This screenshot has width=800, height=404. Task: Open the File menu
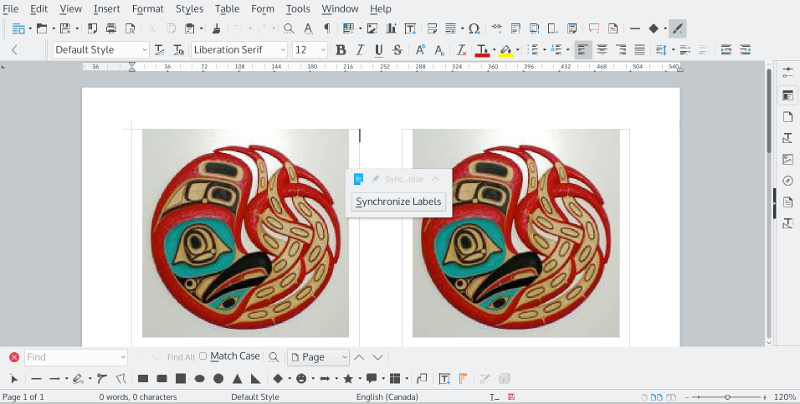[10, 9]
